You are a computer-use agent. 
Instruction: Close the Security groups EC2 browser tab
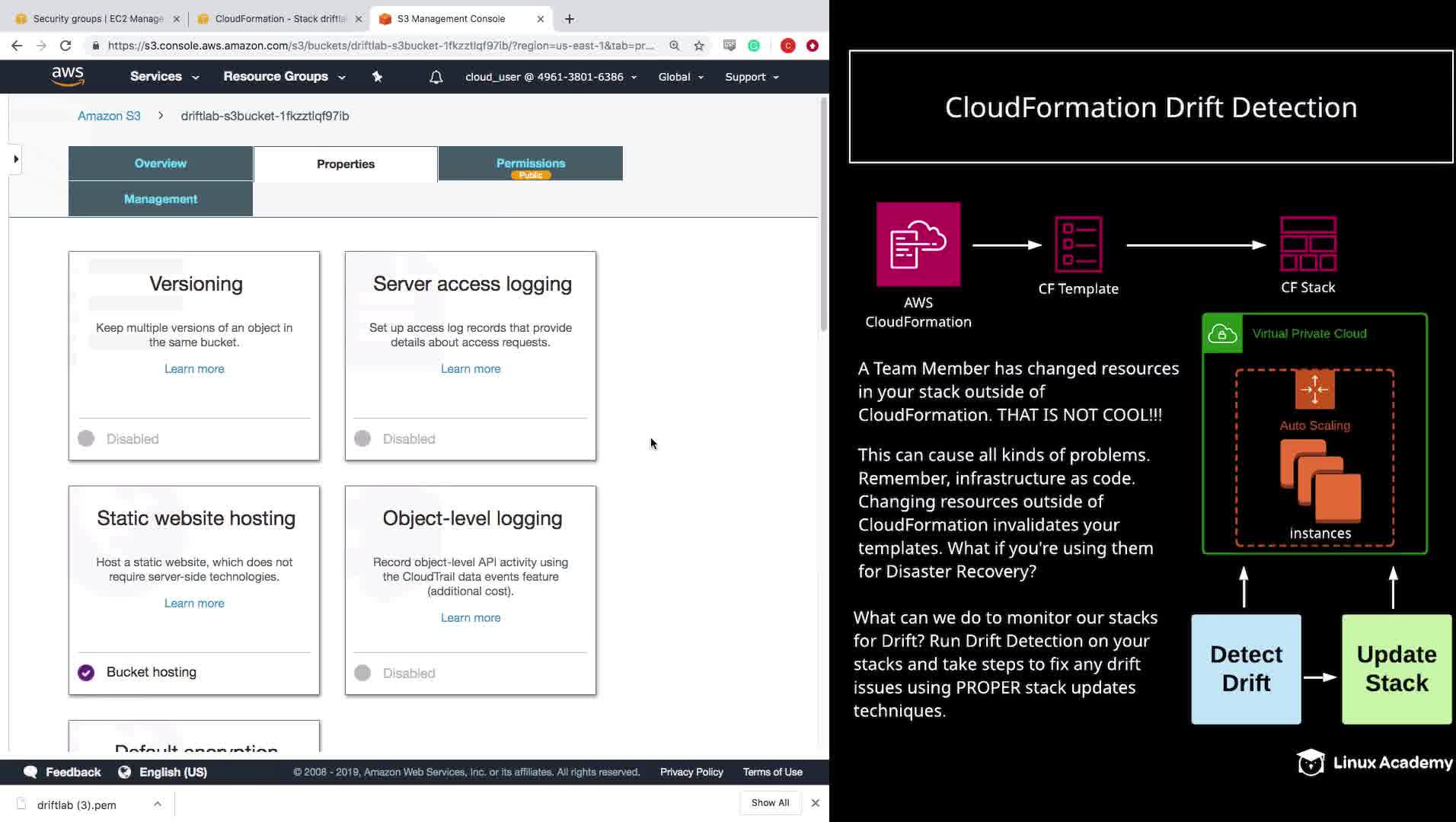(177, 19)
